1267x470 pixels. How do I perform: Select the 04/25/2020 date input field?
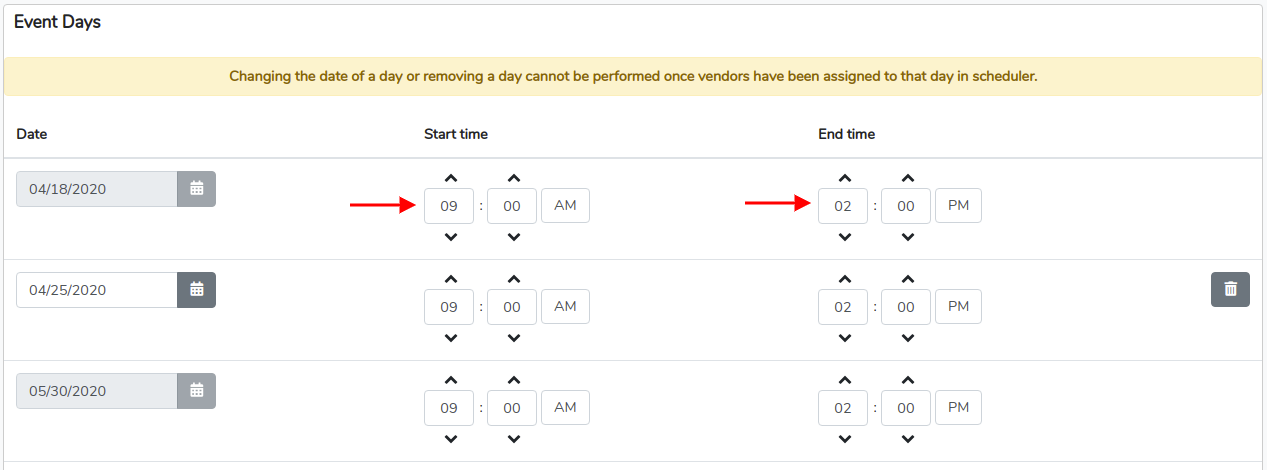tap(97, 290)
